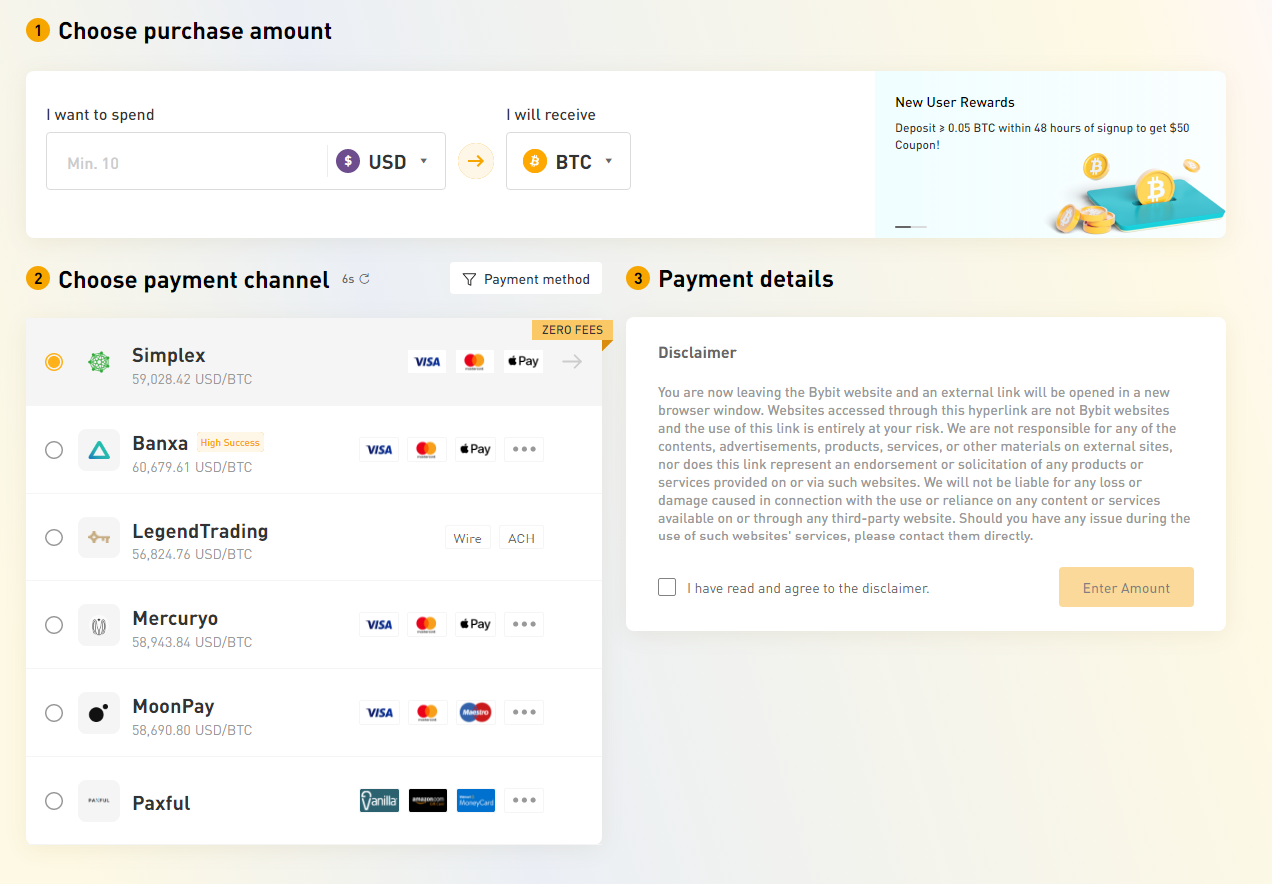Click the ZERO FEES badge on Simplex

point(571,330)
